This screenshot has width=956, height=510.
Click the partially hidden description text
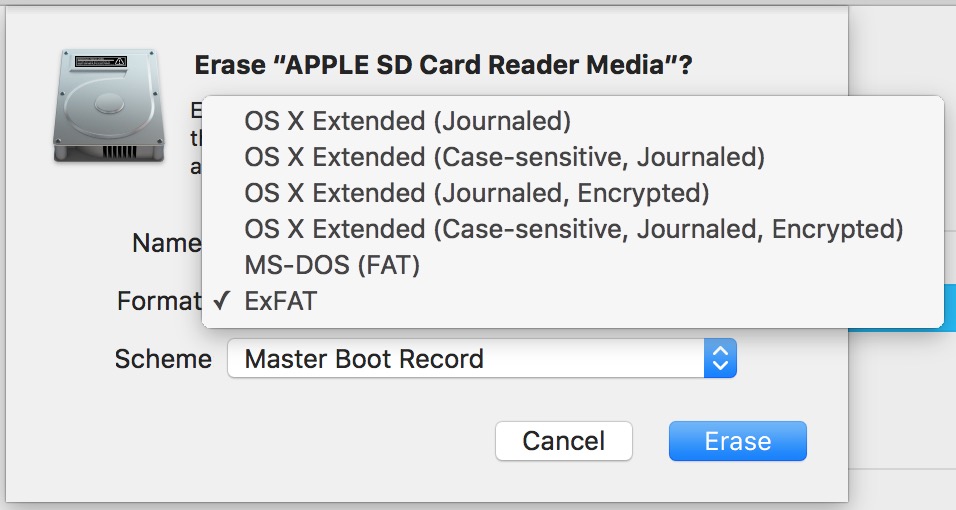pyautogui.click(x=196, y=138)
